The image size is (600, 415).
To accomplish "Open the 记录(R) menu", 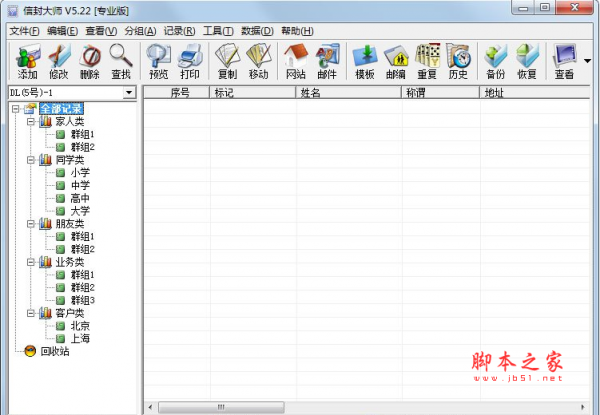I will coord(179,31).
